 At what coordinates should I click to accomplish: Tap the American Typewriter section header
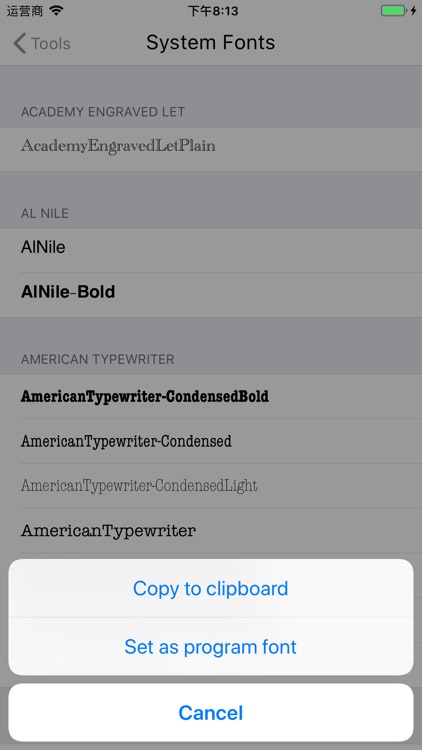pyautogui.click(x=98, y=359)
